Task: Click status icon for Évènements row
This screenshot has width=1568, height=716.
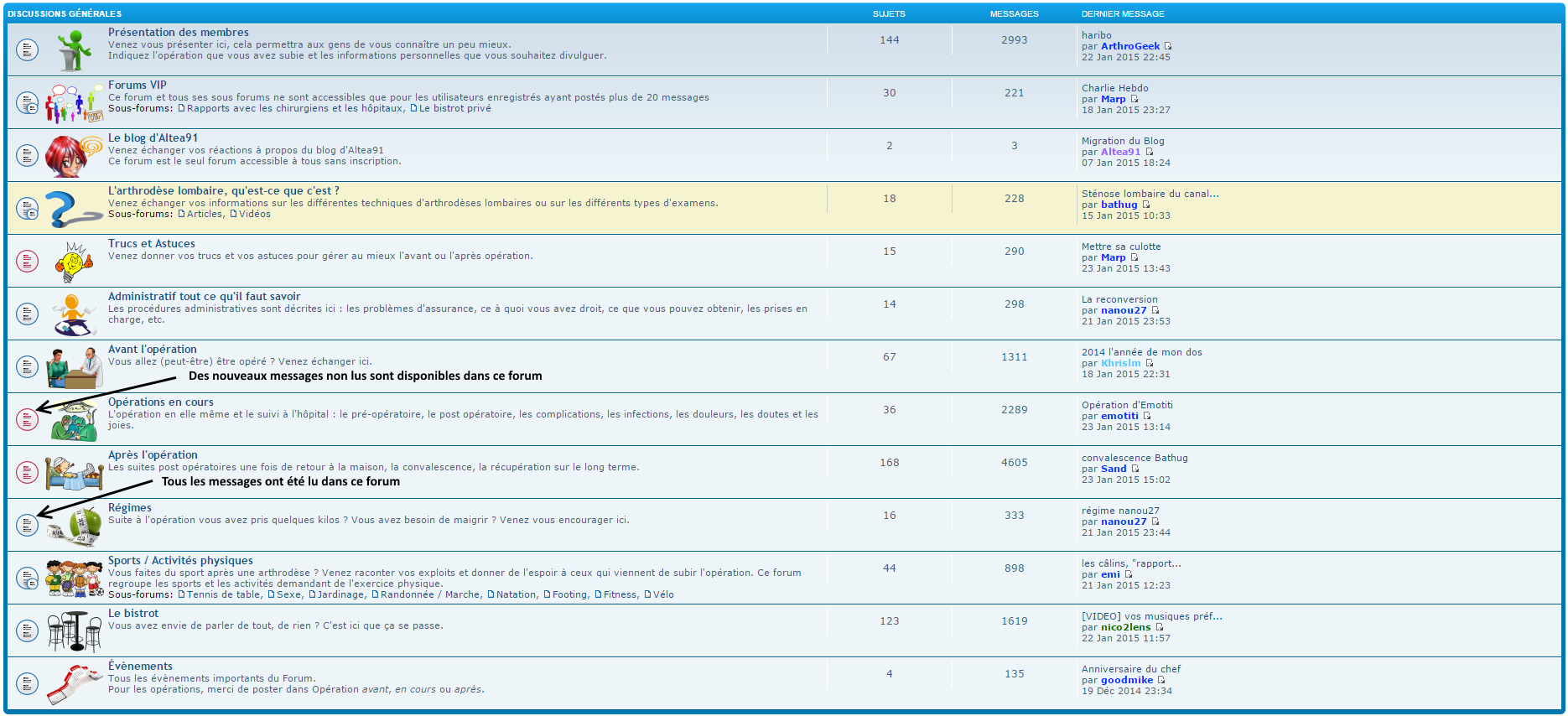Action: tap(28, 683)
